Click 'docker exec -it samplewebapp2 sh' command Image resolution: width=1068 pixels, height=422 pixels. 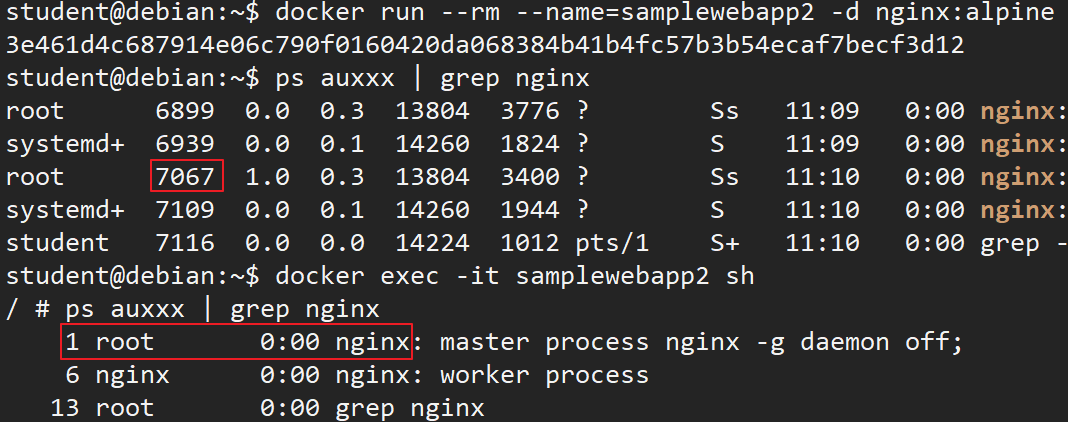pyautogui.click(x=515, y=276)
